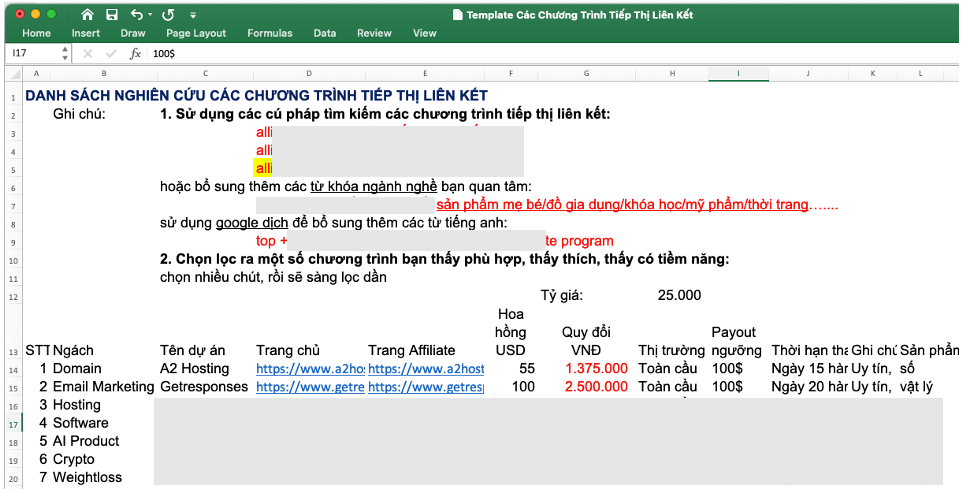Select the Software niche cell
The width and height of the screenshot is (964, 489).
click(x=81, y=424)
